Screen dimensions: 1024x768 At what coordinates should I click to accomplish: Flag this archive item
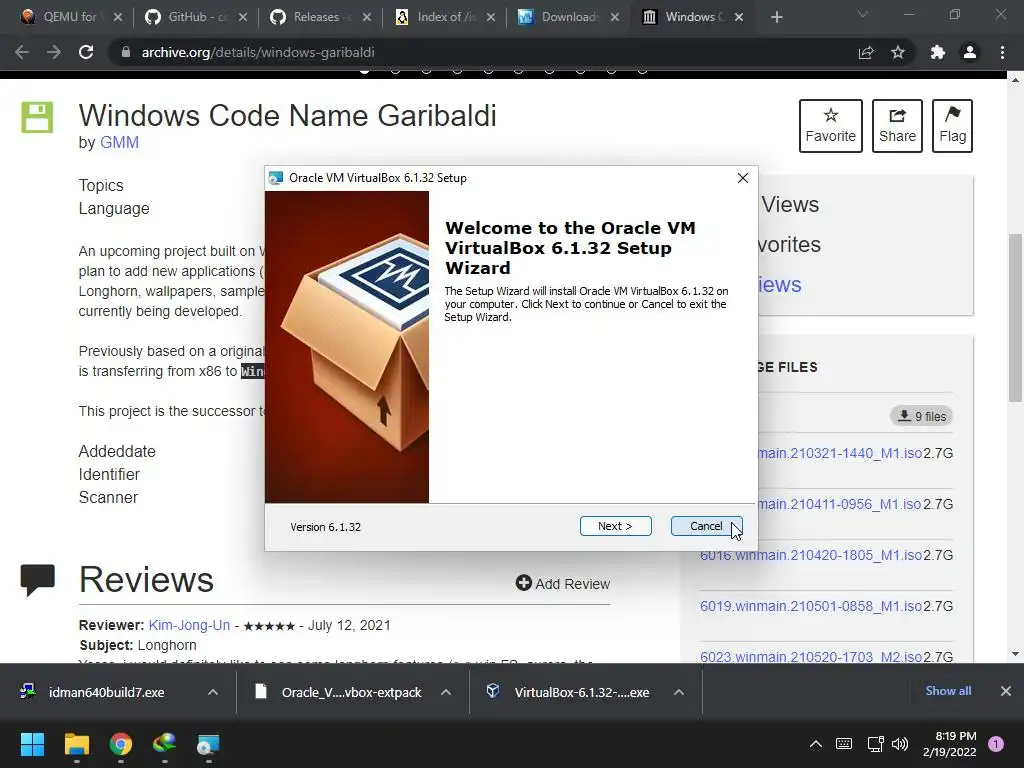952,126
